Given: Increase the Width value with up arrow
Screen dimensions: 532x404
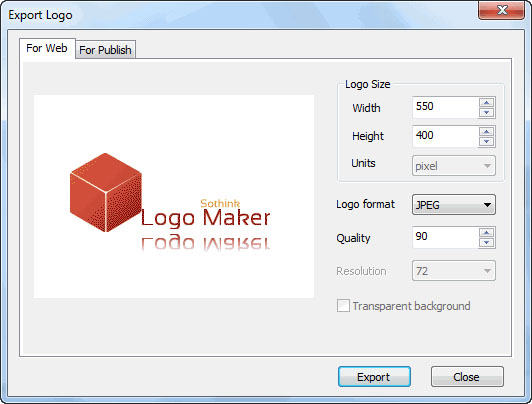Looking at the screenshot, I should 487,103.
